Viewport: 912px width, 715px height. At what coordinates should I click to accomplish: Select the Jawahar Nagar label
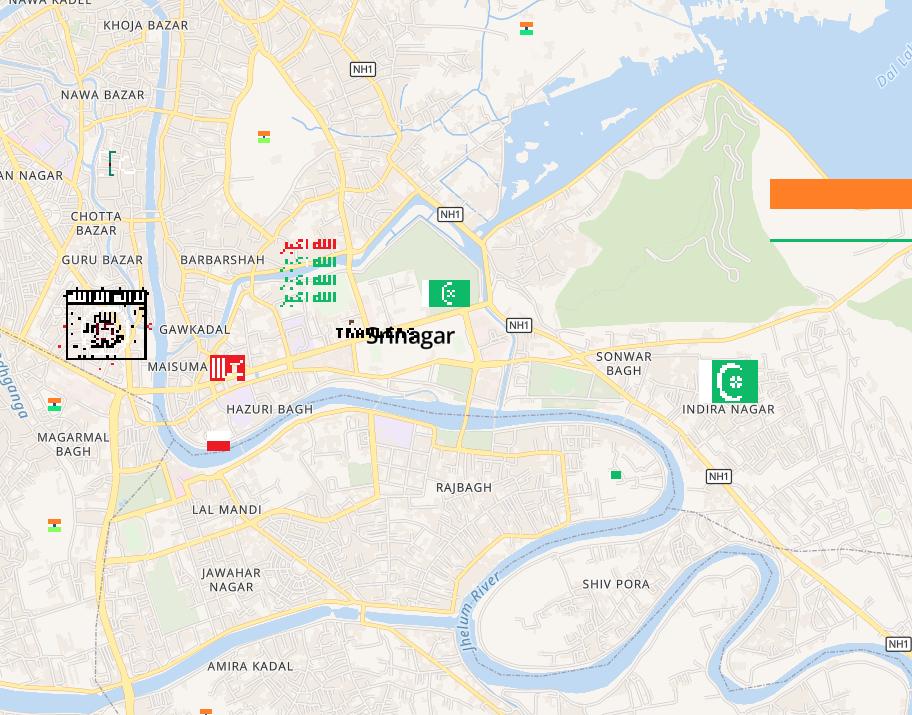tap(231, 580)
